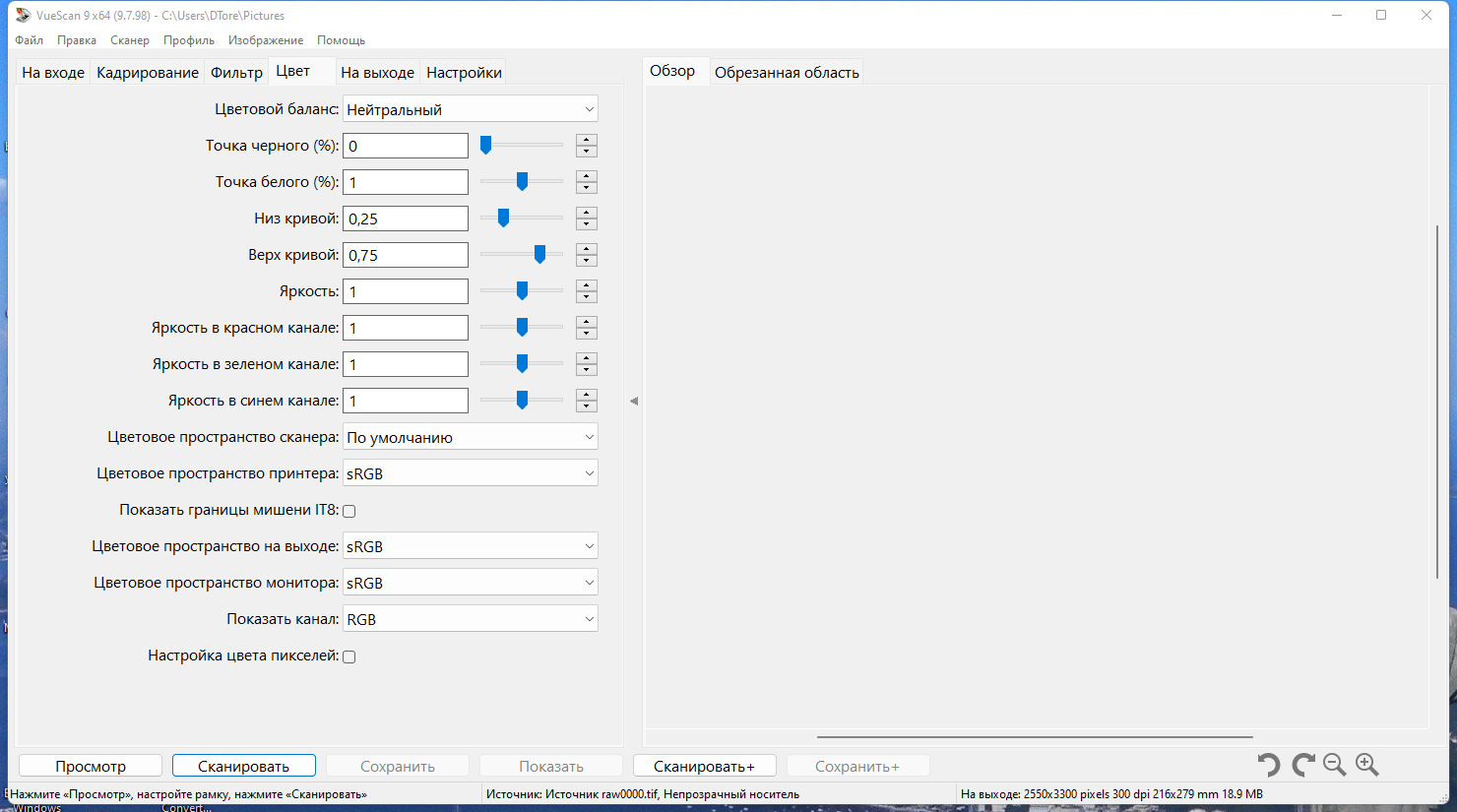Viewport: 1457px width, 812px height.
Task: Open the 'Цветовое пространство на выходе' dropdown
Action: click(x=471, y=546)
